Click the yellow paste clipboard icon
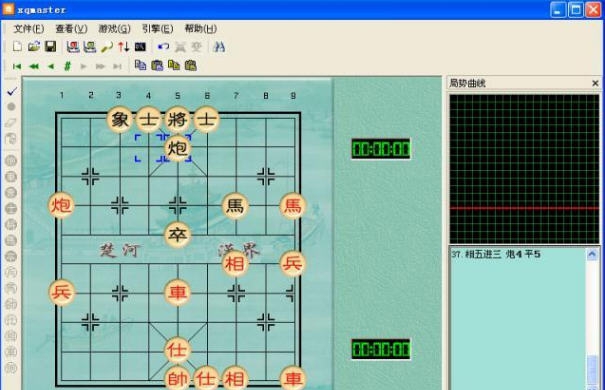The image size is (605, 390). tap(191, 65)
